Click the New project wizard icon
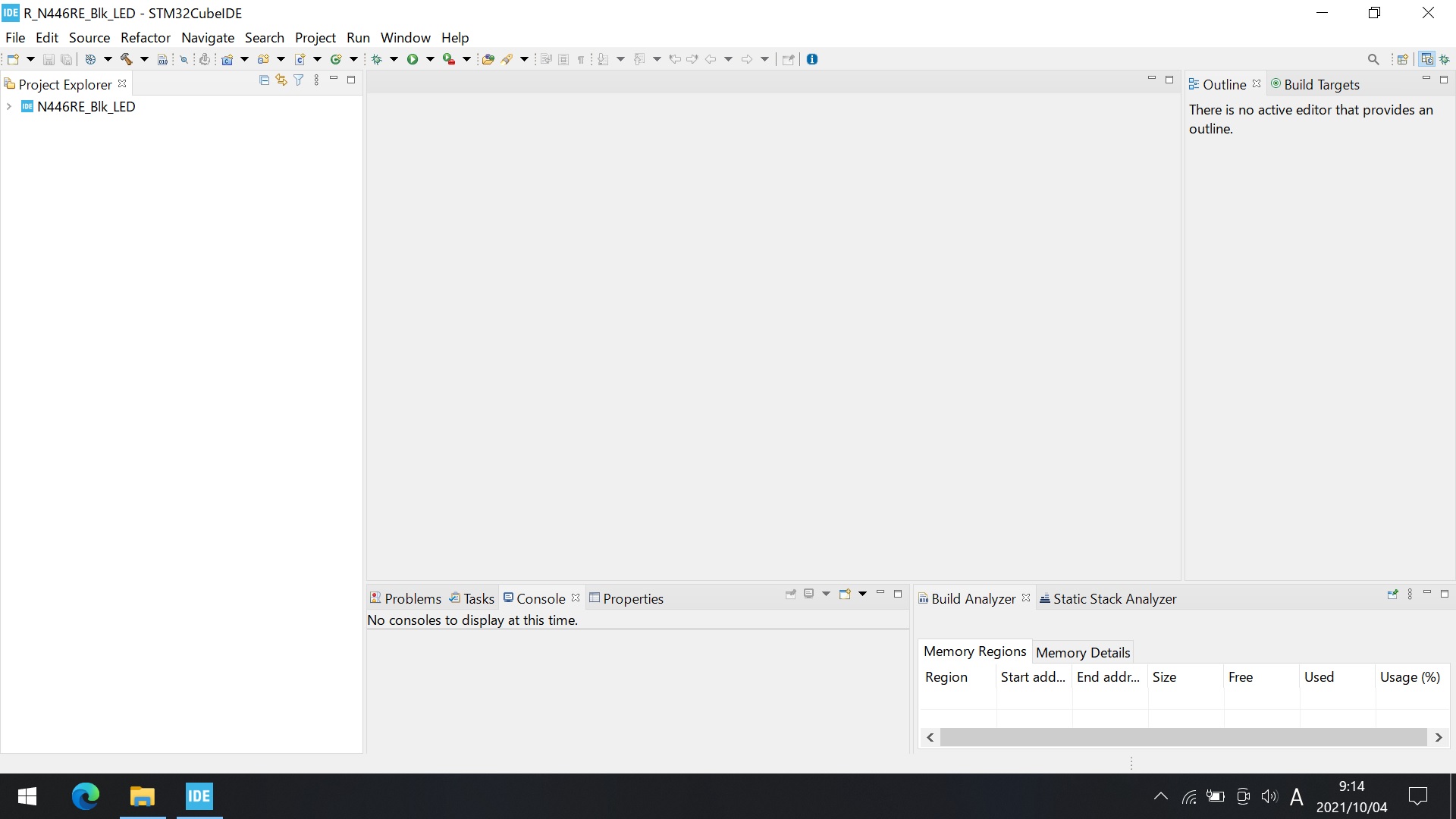The width and height of the screenshot is (1456, 819). (13, 59)
